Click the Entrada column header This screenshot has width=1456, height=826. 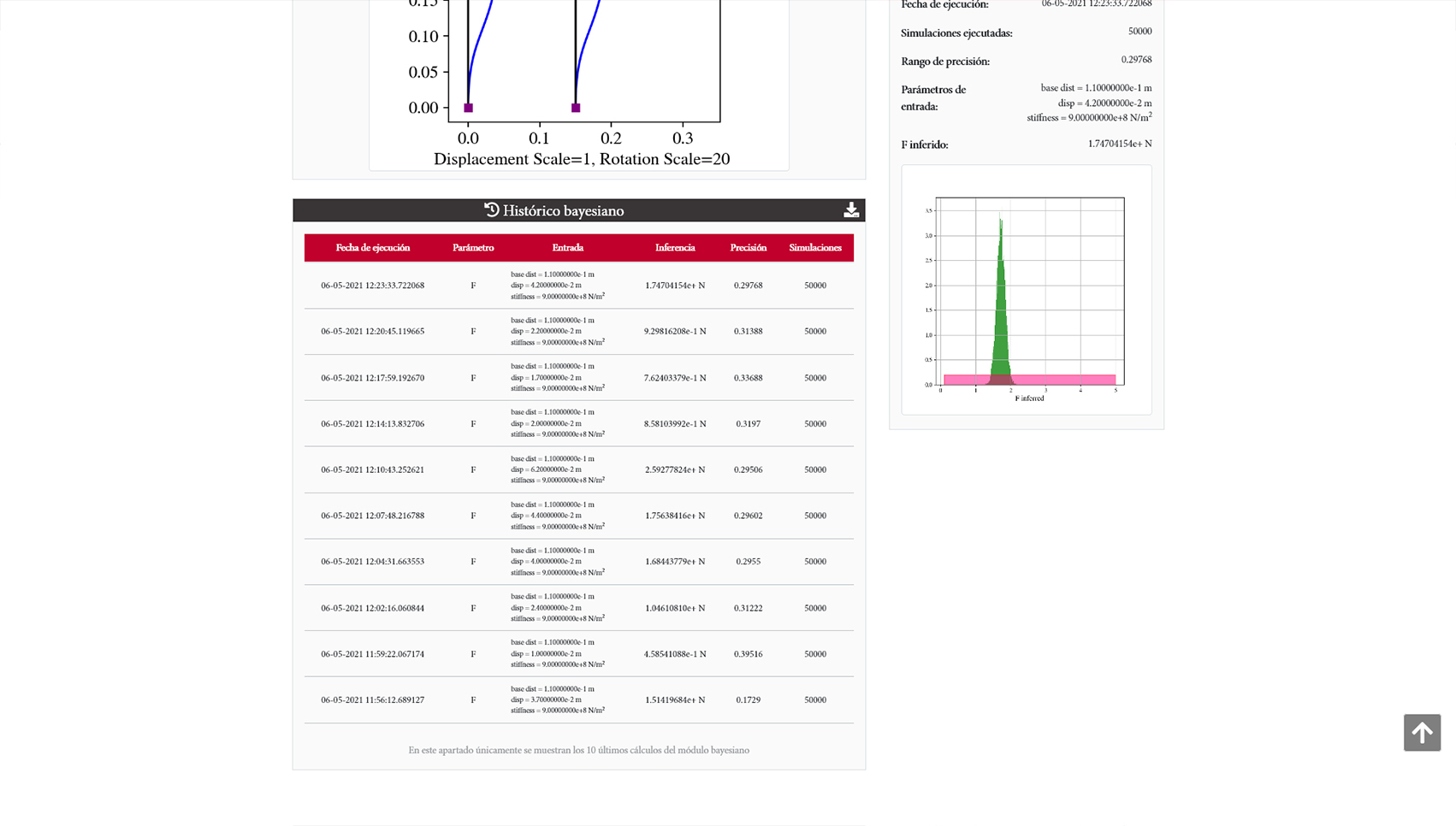(x=568, y=247)
